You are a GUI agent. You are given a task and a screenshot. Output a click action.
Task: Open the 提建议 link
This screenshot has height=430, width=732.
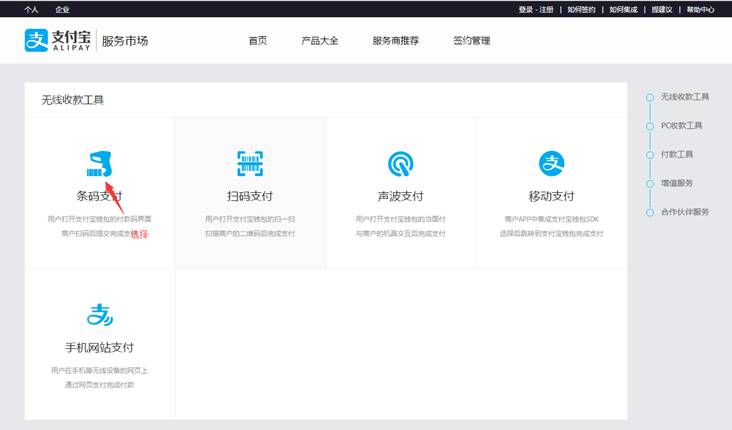coord(662,9)
